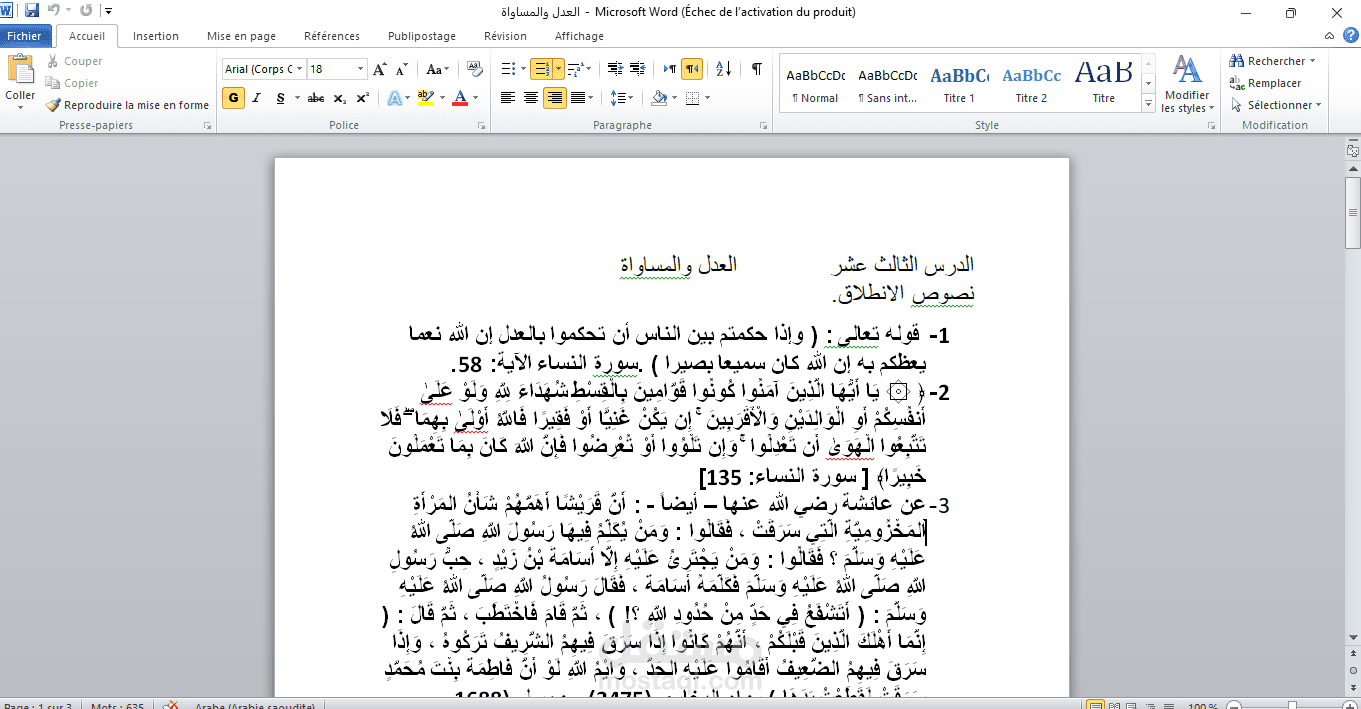Minimize the ribbon with the caret toggle

click(x=1330, y=36)
